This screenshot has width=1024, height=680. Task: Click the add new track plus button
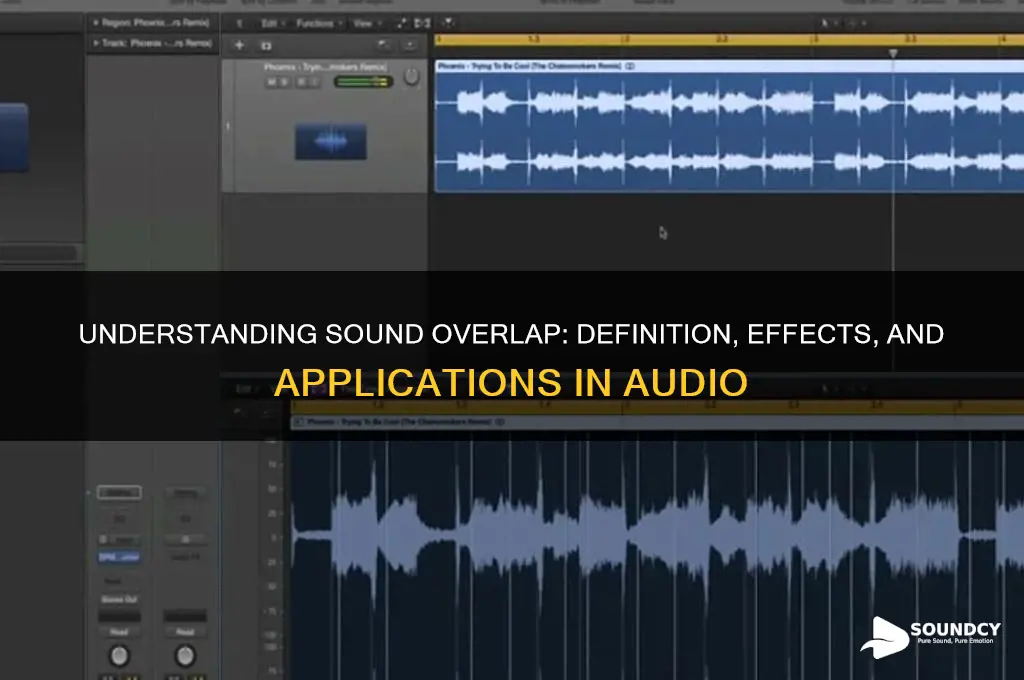[240, 45]
